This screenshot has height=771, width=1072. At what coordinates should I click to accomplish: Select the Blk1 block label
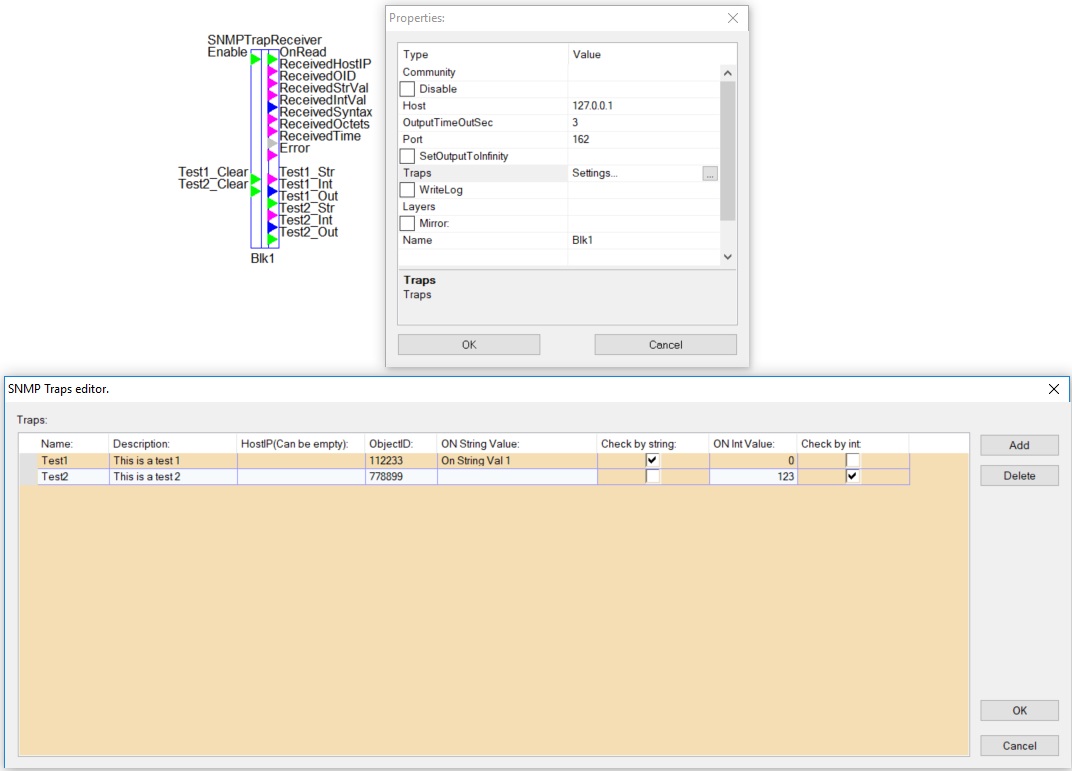coord(263,258)
